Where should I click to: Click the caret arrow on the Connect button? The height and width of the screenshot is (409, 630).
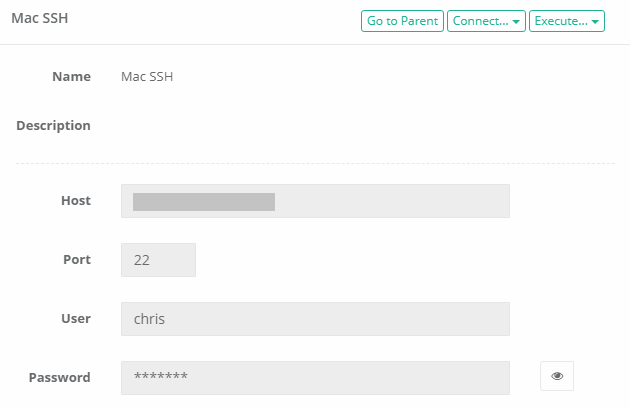coord(516,22)
